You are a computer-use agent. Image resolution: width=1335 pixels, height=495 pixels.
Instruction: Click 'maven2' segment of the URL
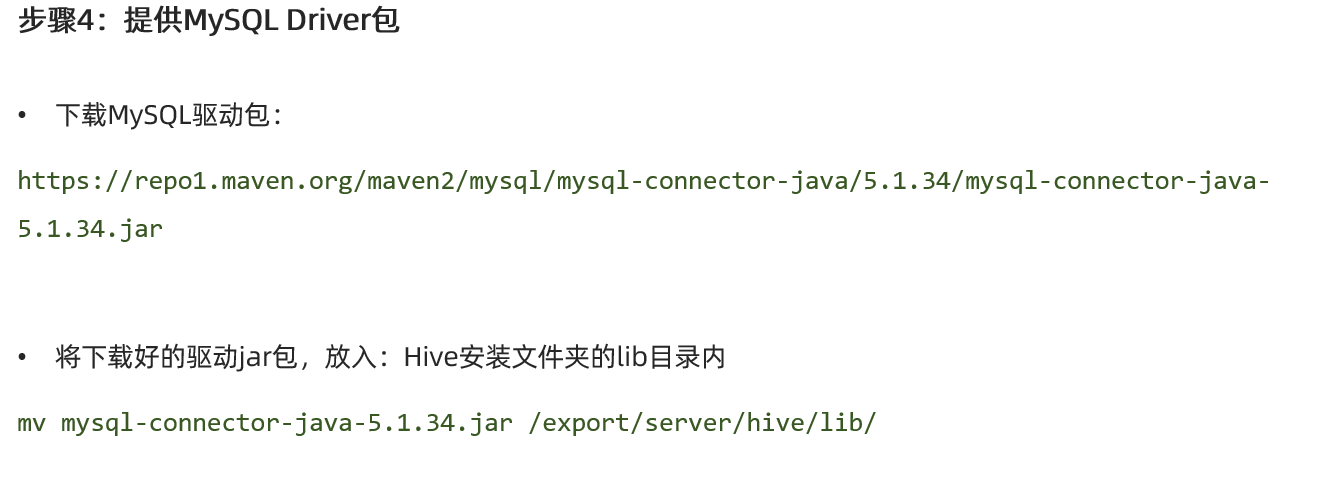[410, 181]
